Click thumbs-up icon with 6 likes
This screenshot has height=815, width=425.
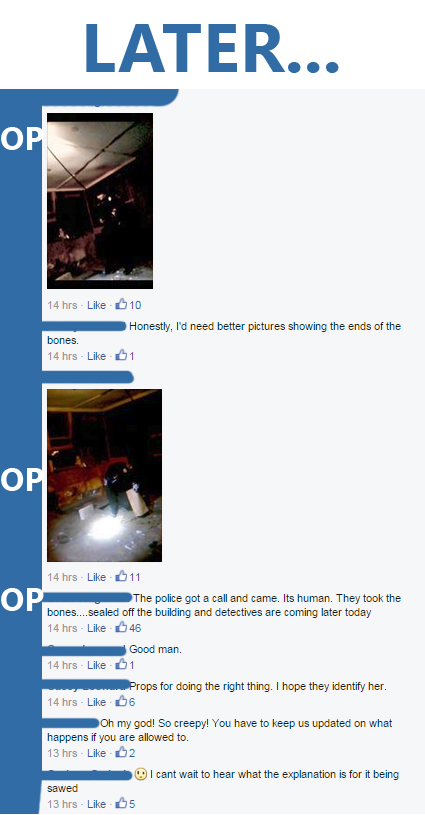click(121, 701)
